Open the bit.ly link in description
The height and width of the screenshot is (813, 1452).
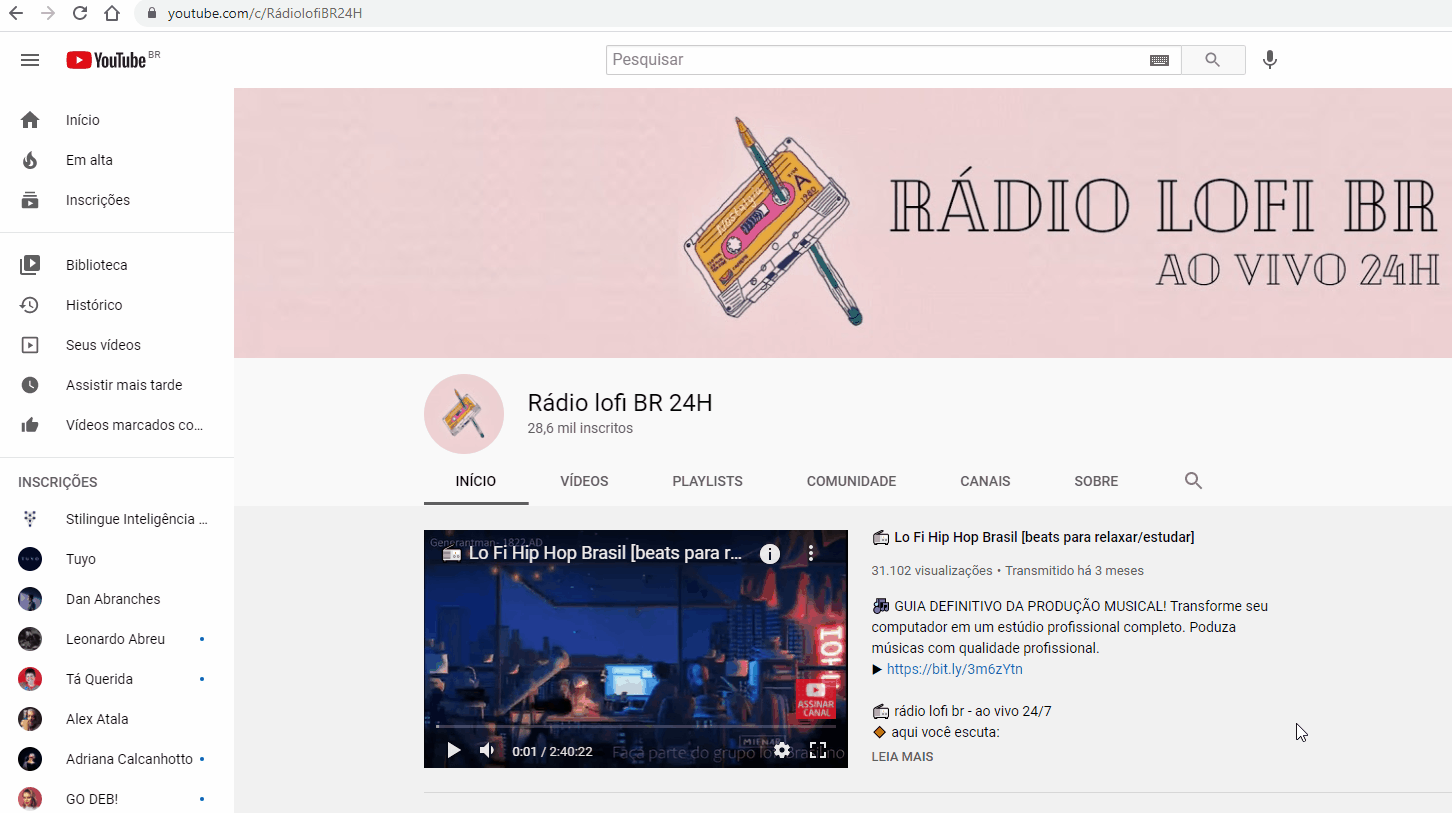954,669
